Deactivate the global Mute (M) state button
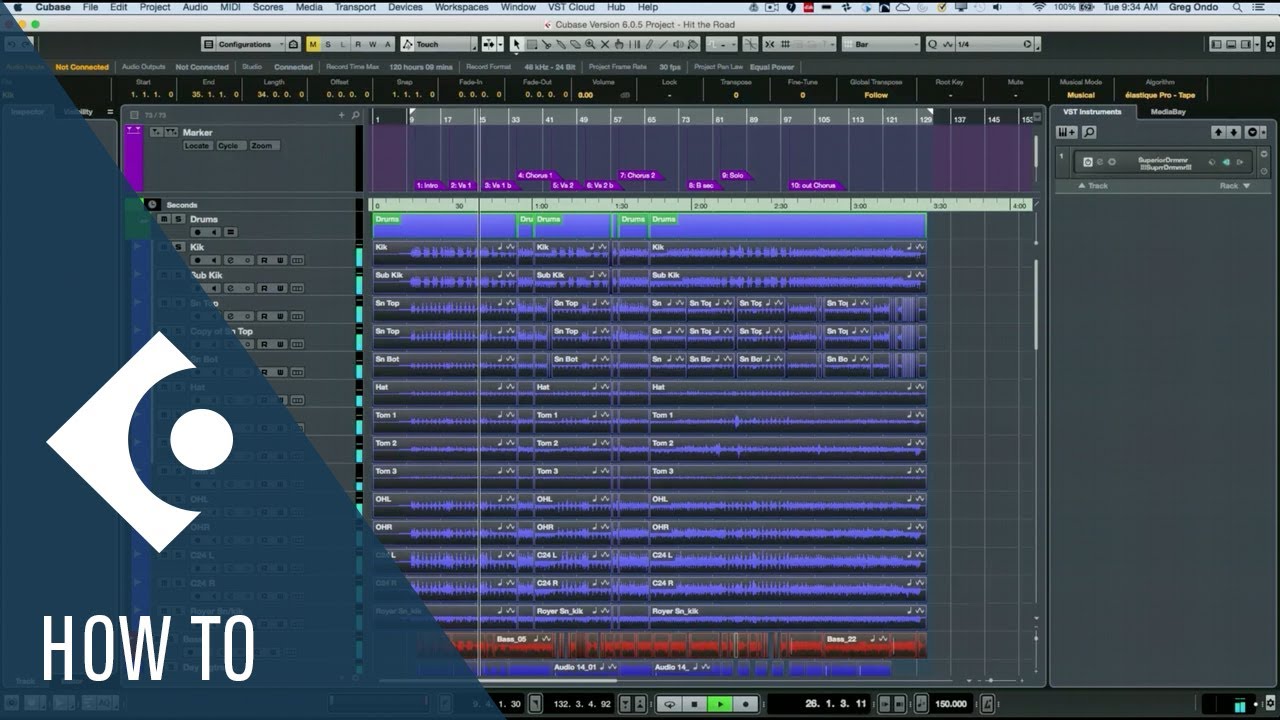The height and width of the screenshot is (720, 1280). pyautogui.click(x=313, y=44)
